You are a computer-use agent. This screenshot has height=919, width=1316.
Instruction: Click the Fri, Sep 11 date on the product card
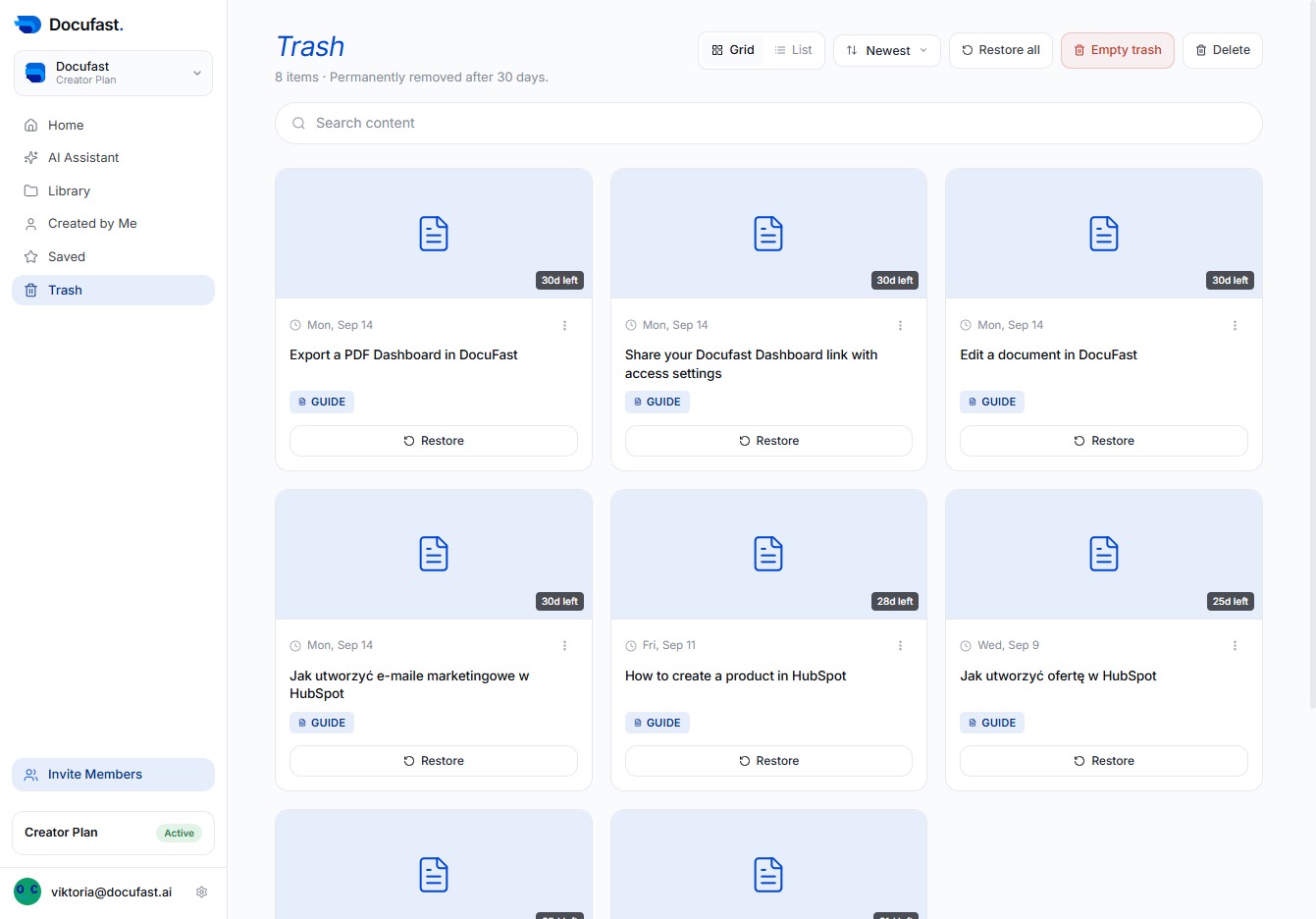click(x=668, y=645)
